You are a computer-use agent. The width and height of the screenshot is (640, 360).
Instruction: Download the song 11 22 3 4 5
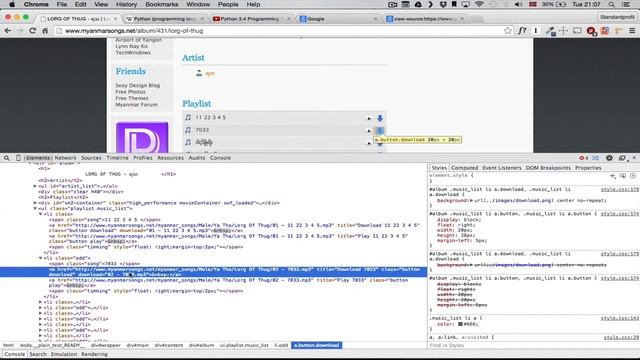380,118
